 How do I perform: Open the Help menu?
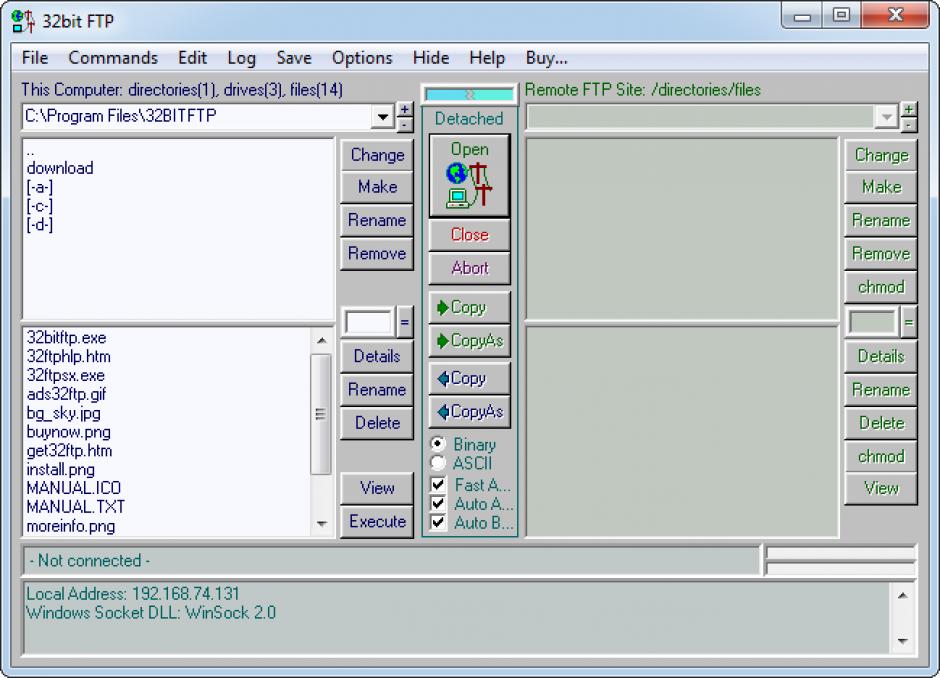coord(487,58)
